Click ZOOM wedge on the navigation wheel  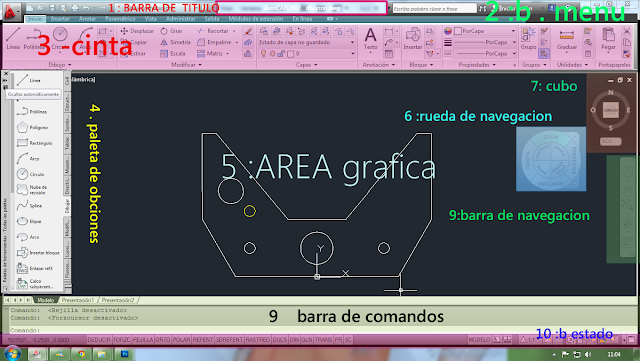551,138
